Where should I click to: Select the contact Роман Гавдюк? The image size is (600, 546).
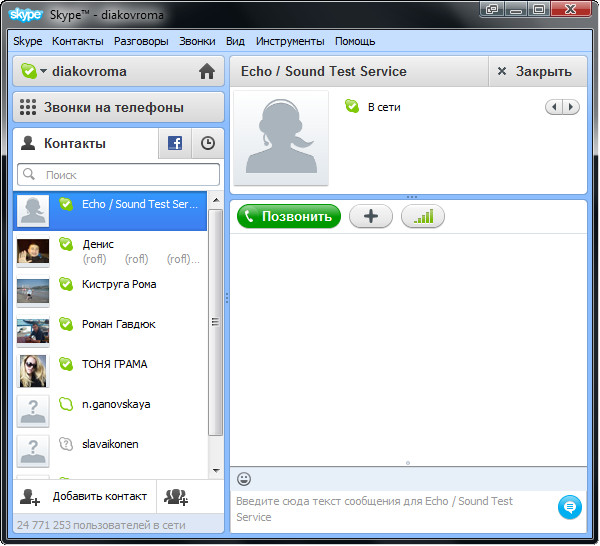110,331
